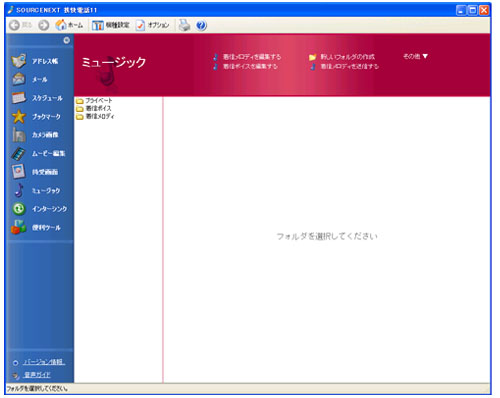The image size is (500, 398).
Task: Select the 着信ボイス folder in the tree
Action: point(94,108)
